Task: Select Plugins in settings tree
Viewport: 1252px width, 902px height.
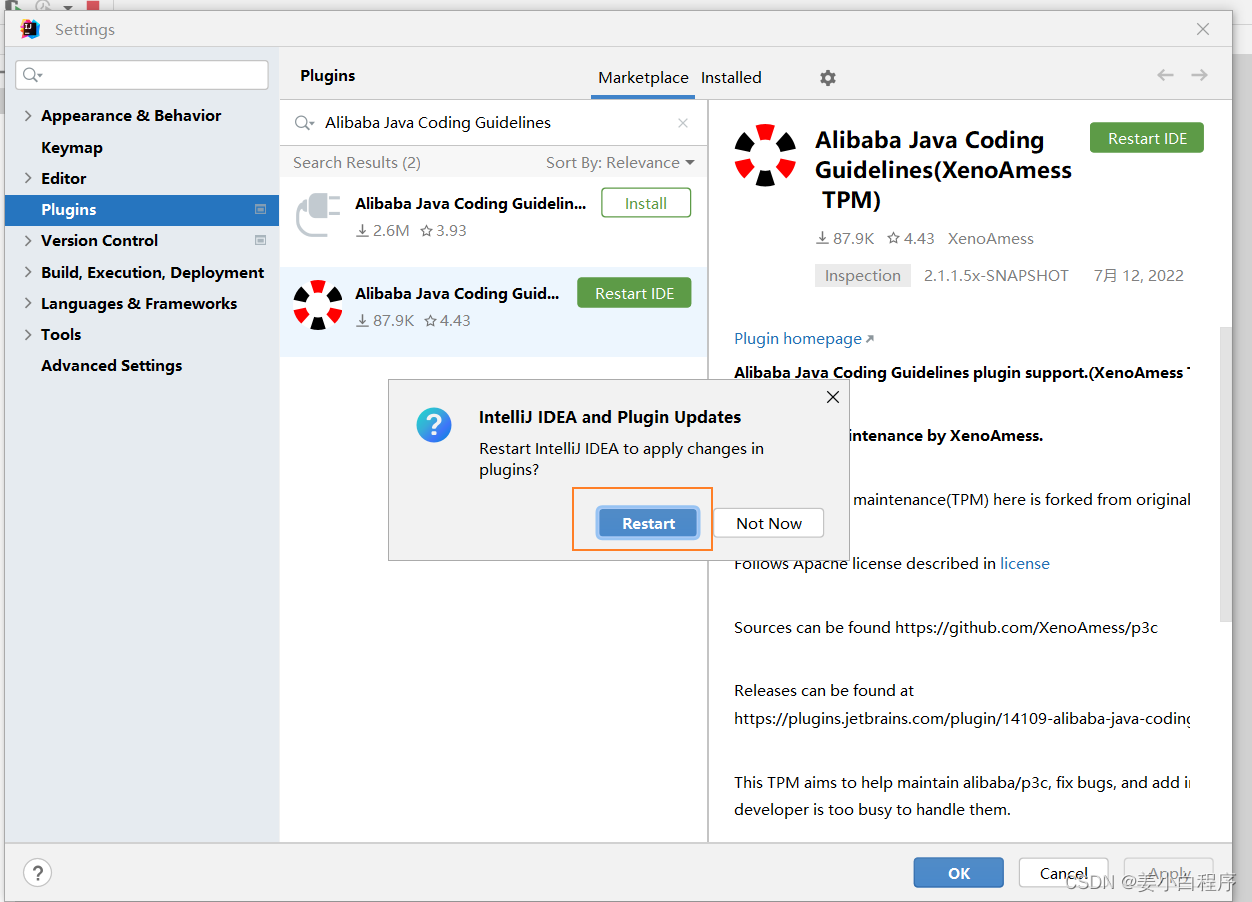Action: pyautogui.click(x=142, y=209)
